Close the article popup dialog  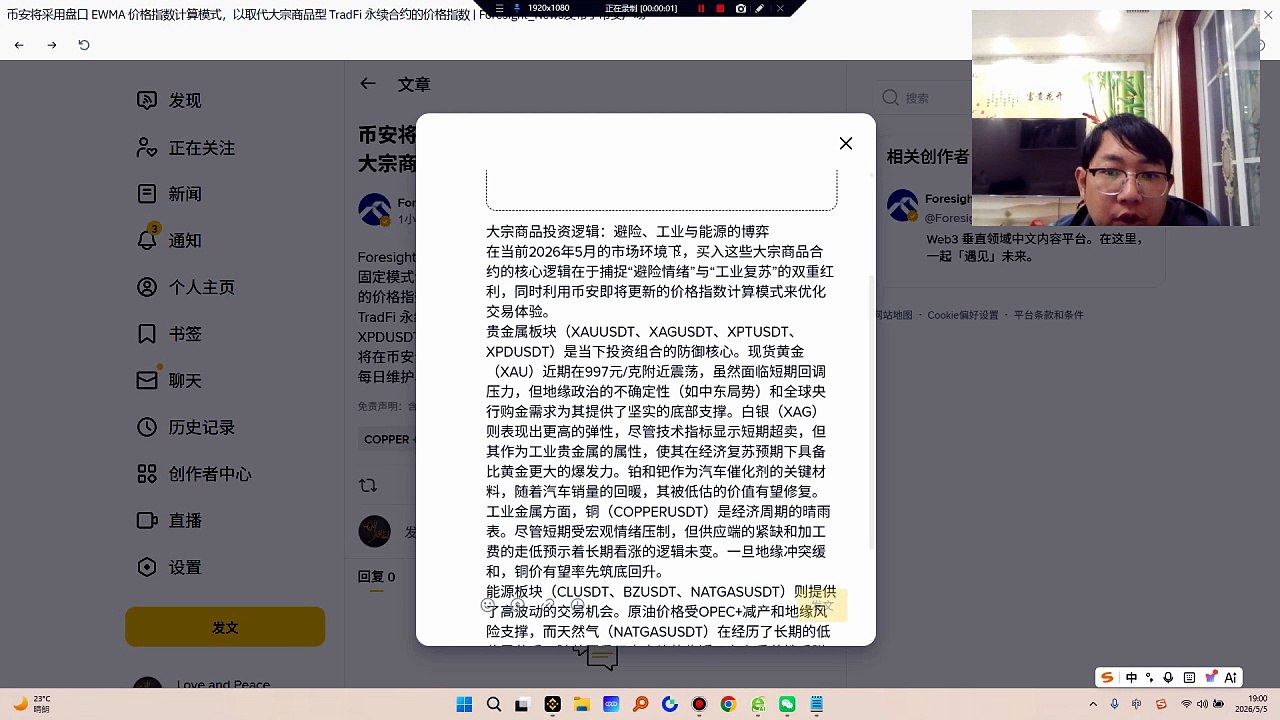846,144
